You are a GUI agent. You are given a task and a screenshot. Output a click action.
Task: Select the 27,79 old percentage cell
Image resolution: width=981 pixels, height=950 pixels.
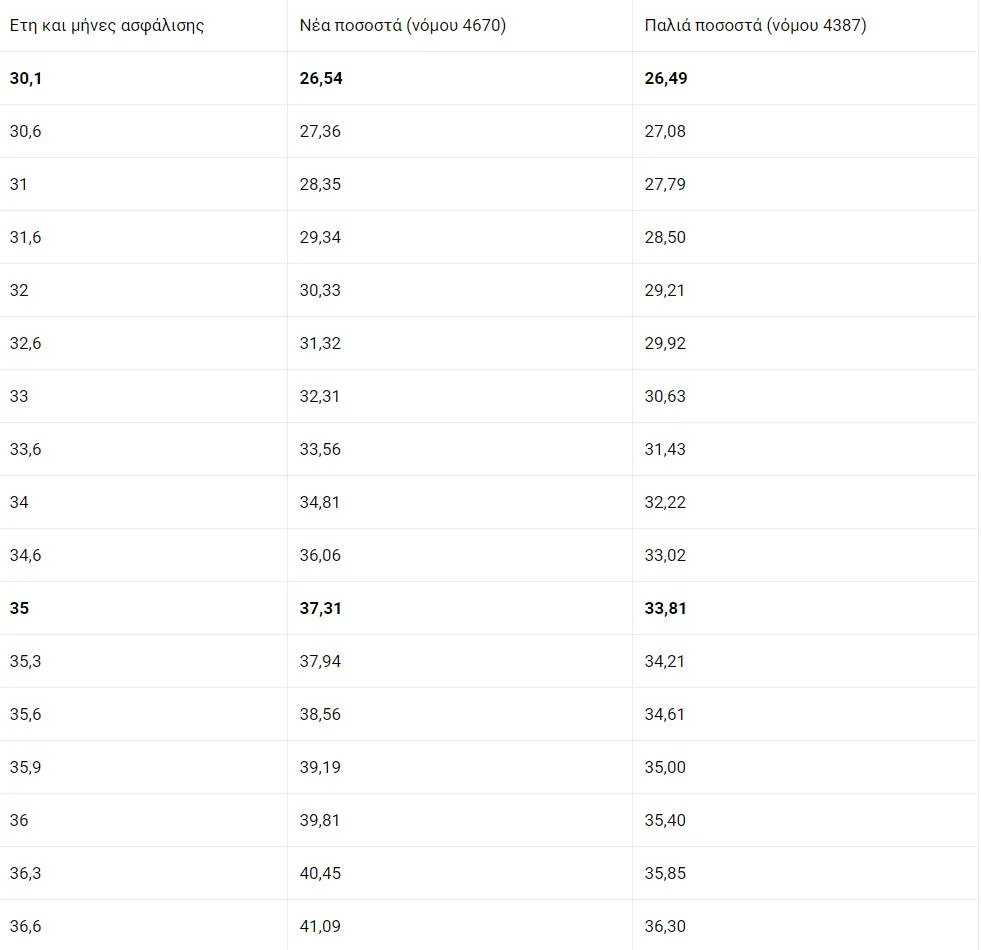[x=665, y=184]
